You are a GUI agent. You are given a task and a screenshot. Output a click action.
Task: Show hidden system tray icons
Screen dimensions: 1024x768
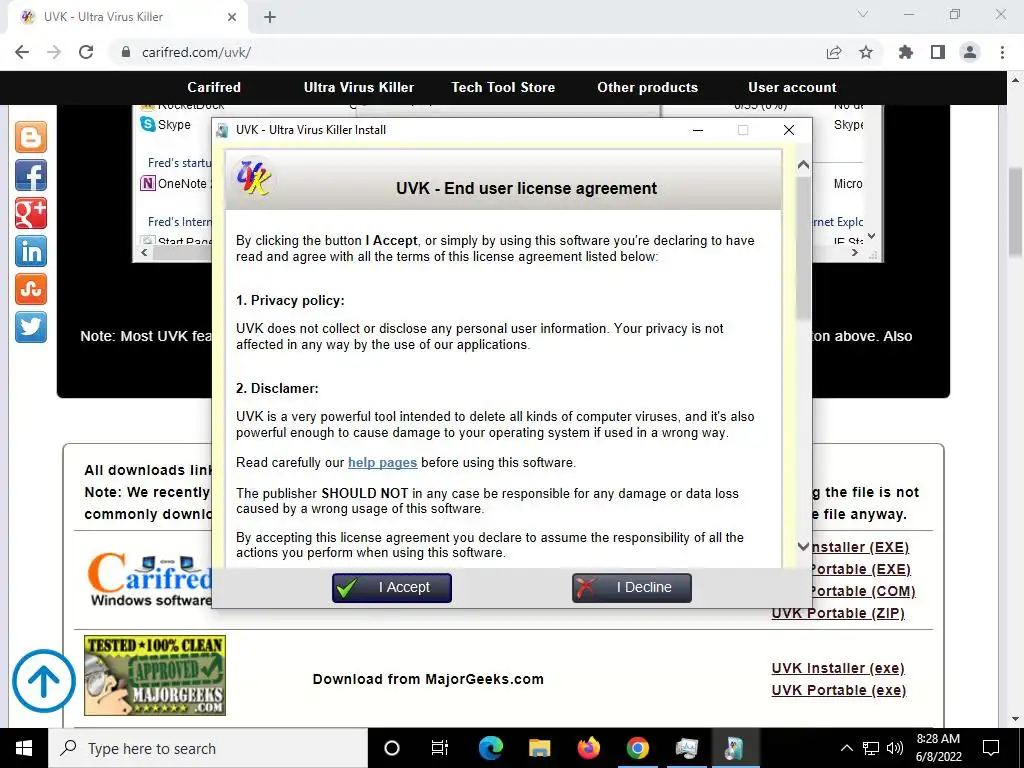846,748
